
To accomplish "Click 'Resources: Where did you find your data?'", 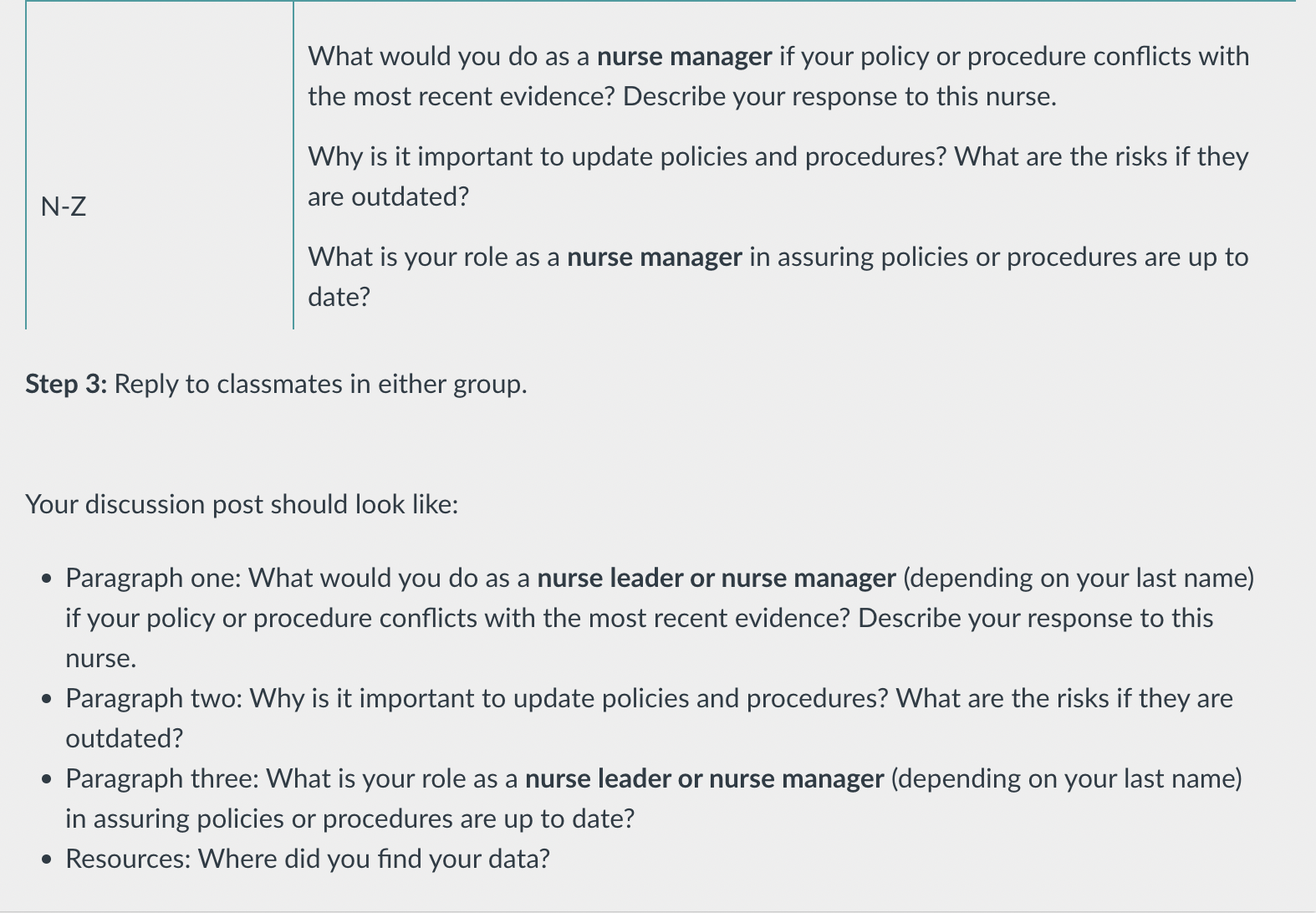I will coord(308,859).
